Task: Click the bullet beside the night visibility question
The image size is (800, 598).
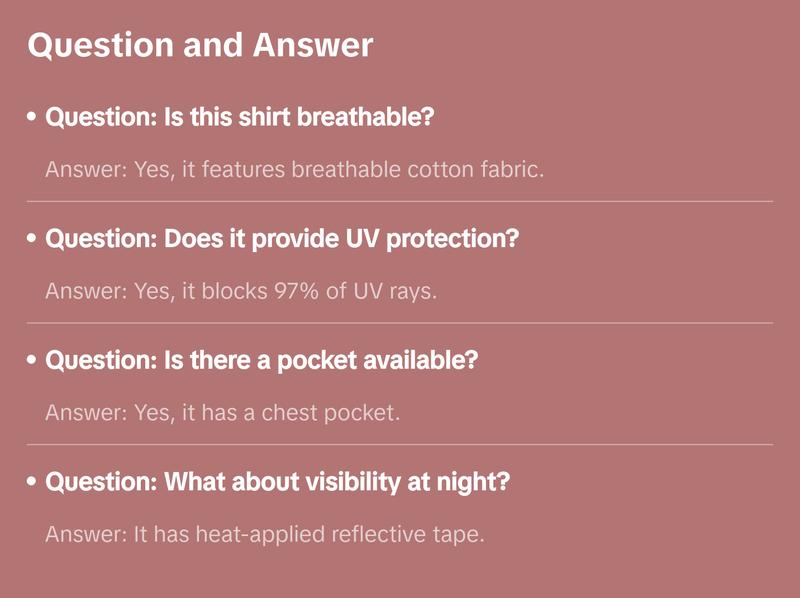Action: 33,483
